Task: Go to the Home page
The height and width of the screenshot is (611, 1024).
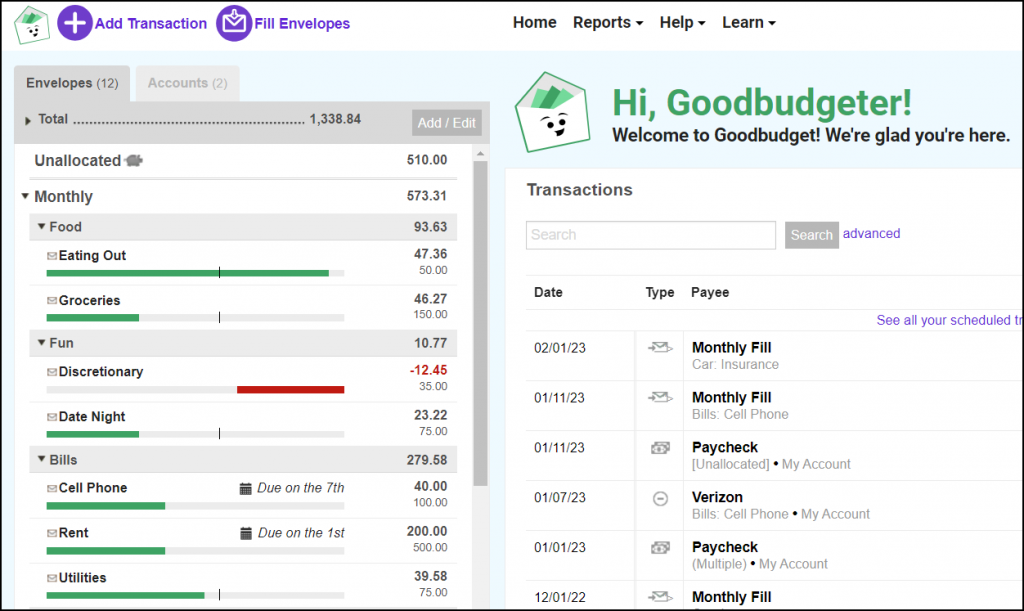Action: tap(534, 23)
